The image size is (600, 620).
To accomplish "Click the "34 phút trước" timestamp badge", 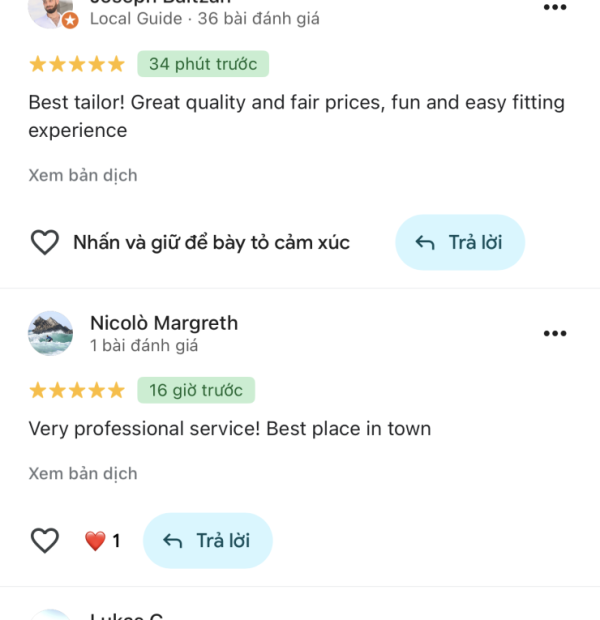I will (203, 64).
